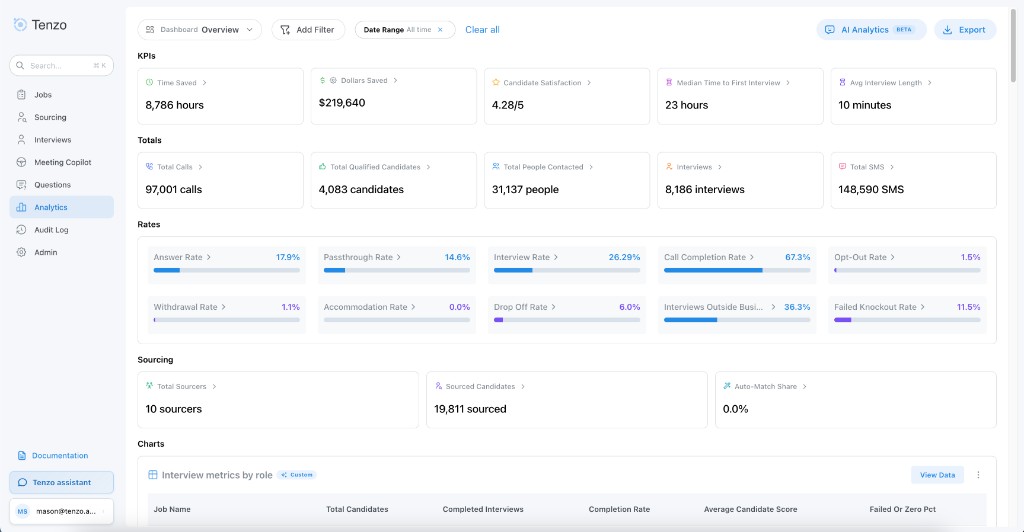Viewport: 1024px width, 532px height.
Task: Open Jobs in the sidebar
Action: click(x=61, y=95)
